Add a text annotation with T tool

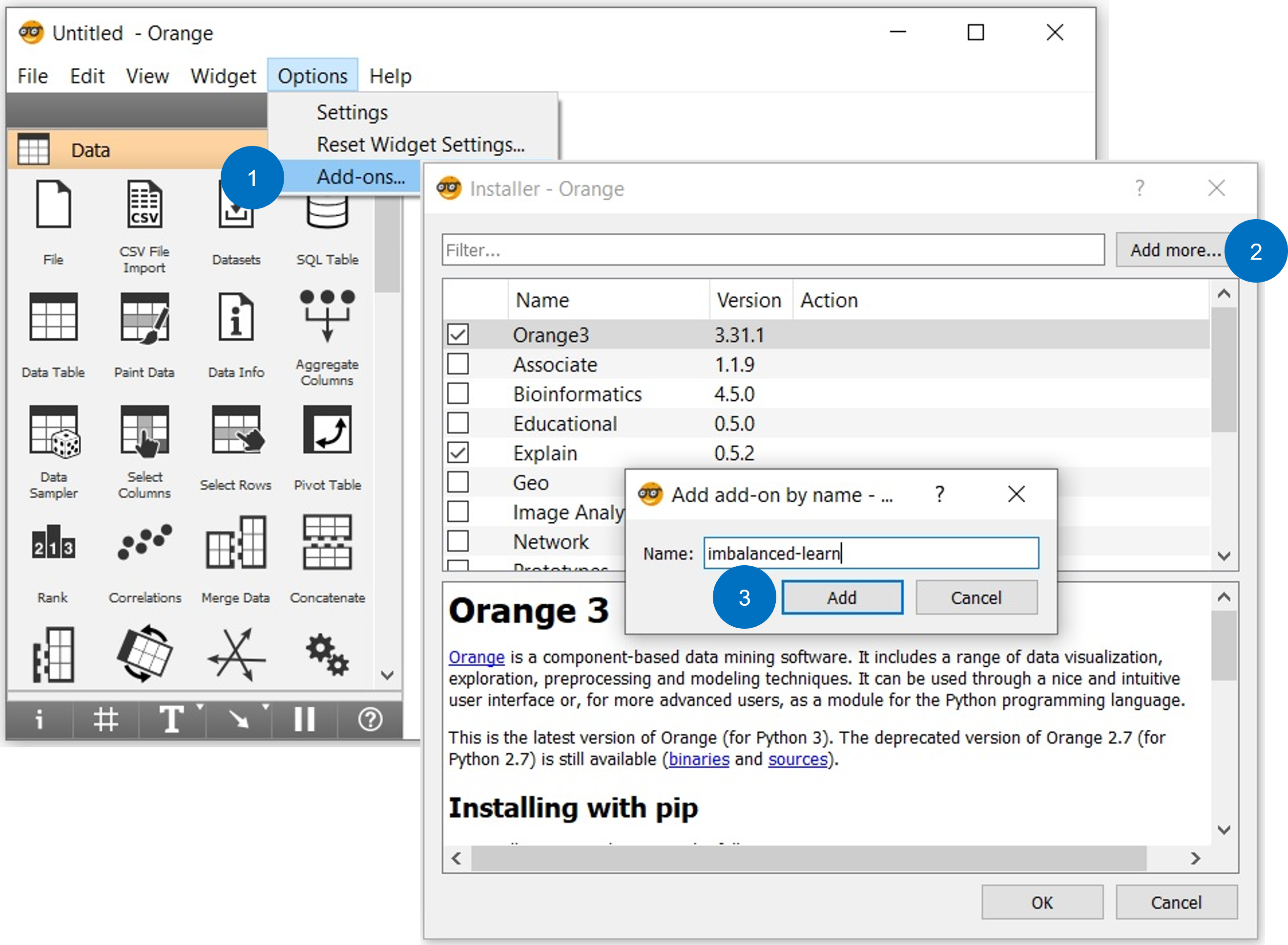pos(170,719)
